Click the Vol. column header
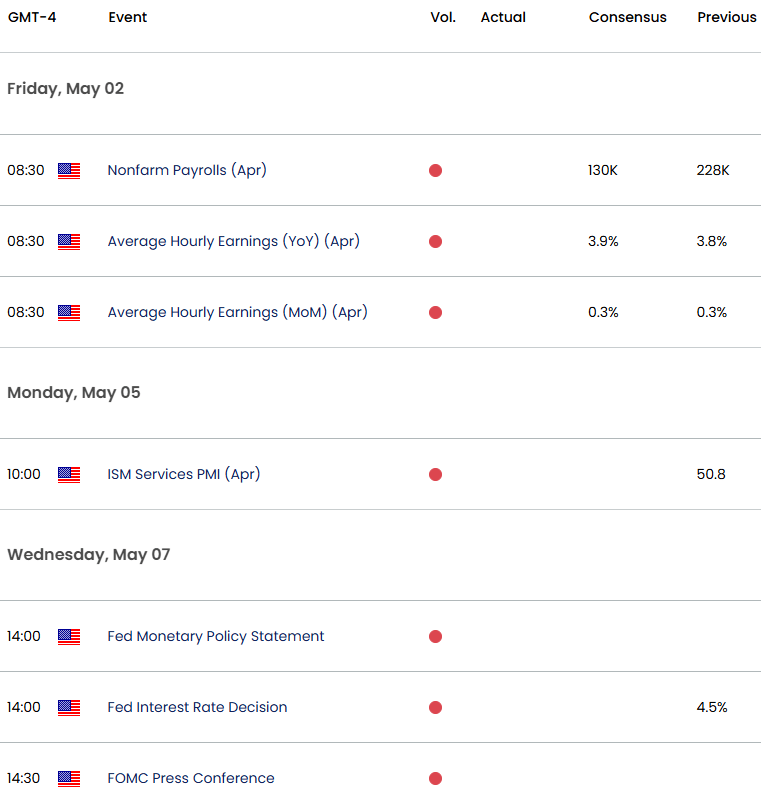The height and width of the screenshot is (800, 761). pyautogui.click(x=442, y=17)
